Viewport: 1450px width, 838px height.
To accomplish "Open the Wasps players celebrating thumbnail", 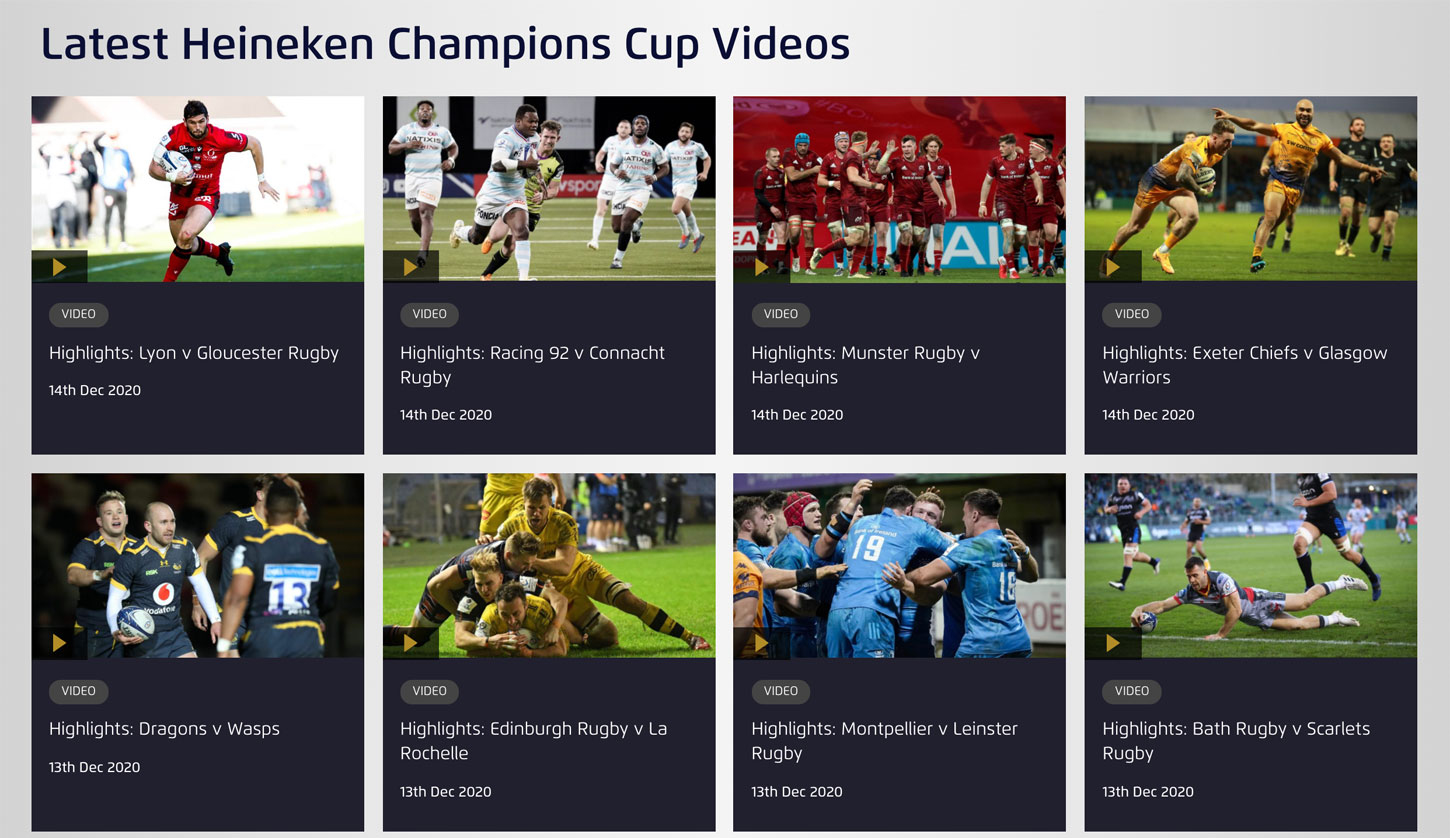I will (x=198, y=565).
